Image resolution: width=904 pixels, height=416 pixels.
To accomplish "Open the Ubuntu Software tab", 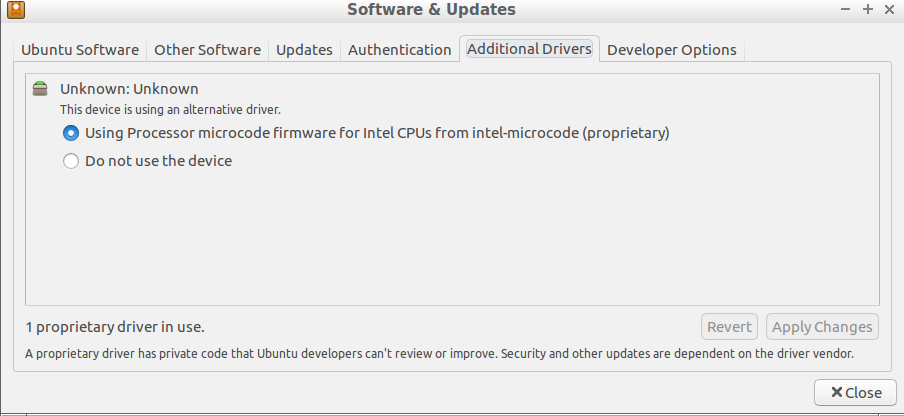I will point(80,50).
